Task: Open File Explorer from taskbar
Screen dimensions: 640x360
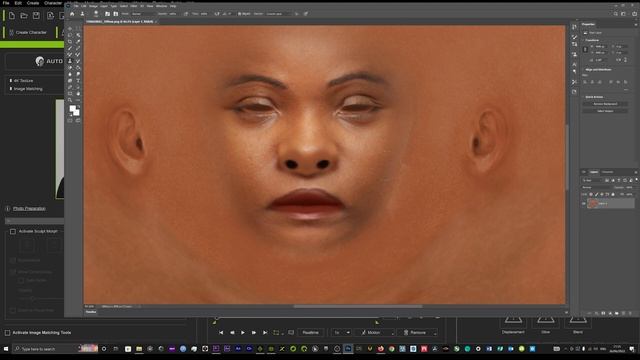Action: click(x=139, y=349)
